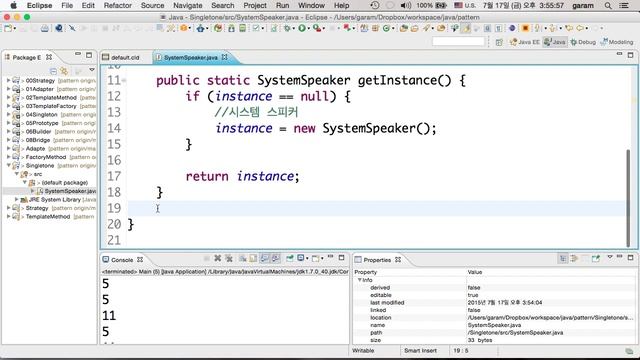
Task: Expand the TemplateMethod project
Action: point(8,216)
